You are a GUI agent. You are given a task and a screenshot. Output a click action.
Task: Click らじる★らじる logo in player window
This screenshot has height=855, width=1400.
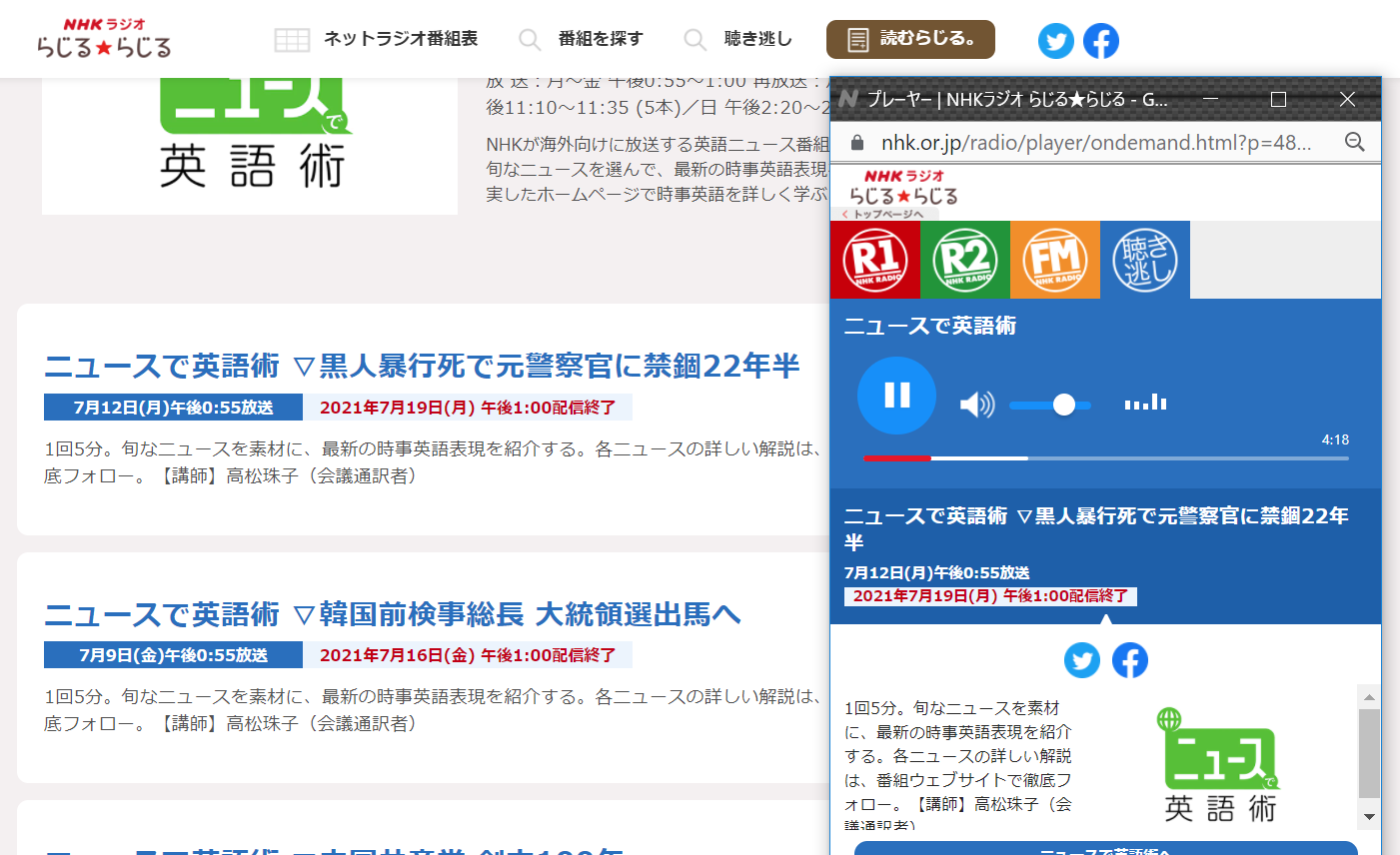click(902, 187)
